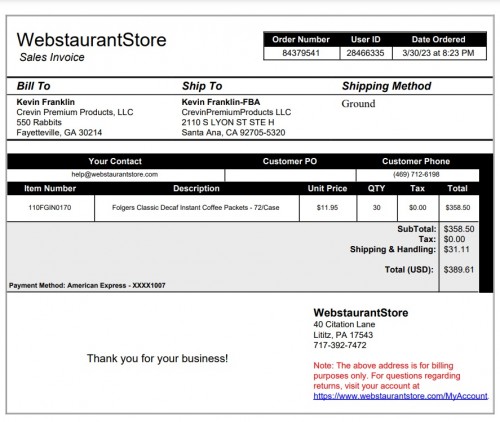This screenshot has height=422, width=500.
Task: Select the order number 84379541
Action: click(x=301, y=53)
